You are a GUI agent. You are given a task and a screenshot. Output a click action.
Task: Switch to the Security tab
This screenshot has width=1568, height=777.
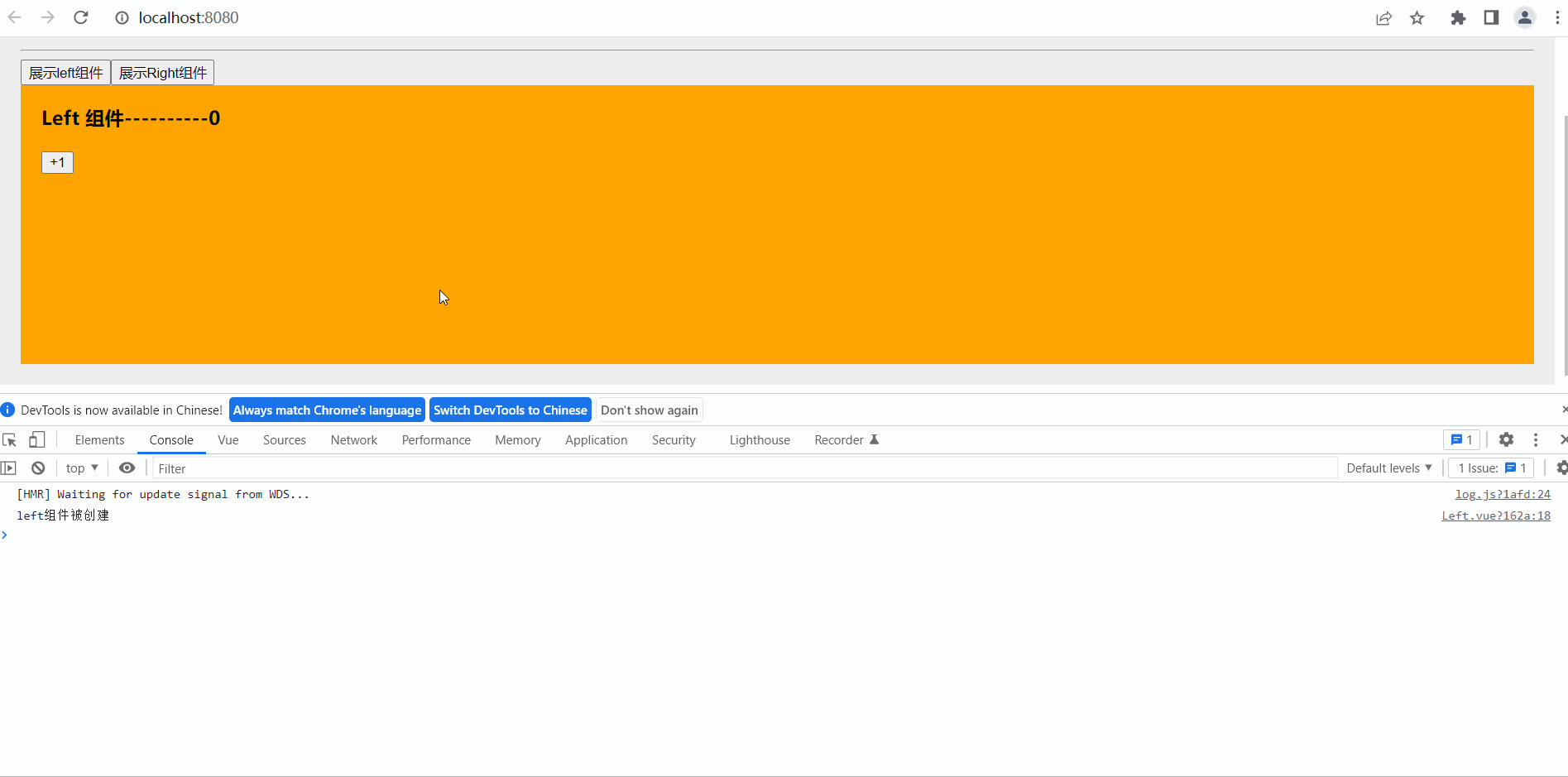674,440
